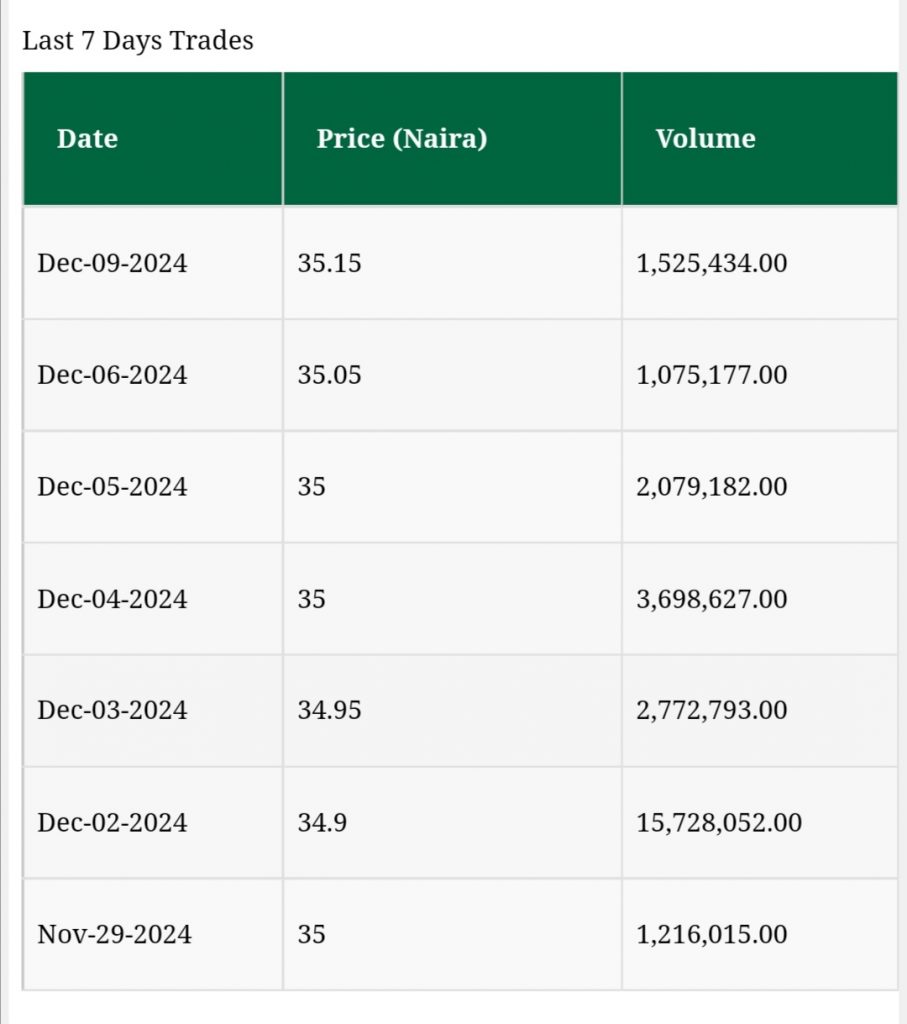Viewport: 907px width, 1024px height.
Task: Select the Nov-29-2024 date cell
Action: point(114,934)
